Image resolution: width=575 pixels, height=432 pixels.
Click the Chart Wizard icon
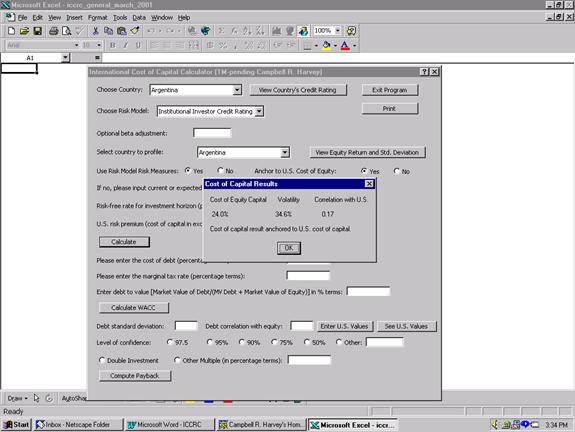coord(276,31)
